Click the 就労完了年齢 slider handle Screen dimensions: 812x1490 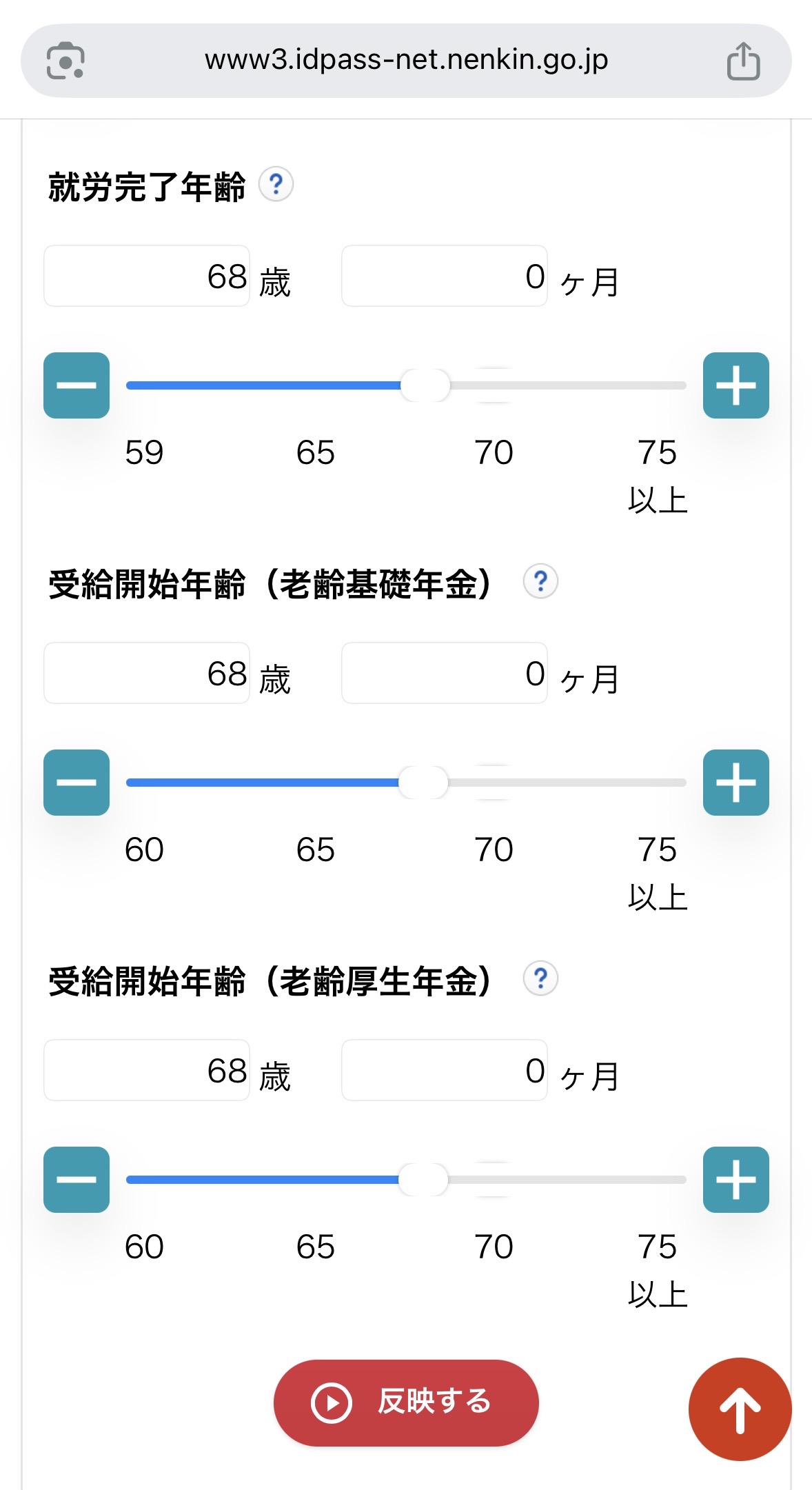coord(425,385)
